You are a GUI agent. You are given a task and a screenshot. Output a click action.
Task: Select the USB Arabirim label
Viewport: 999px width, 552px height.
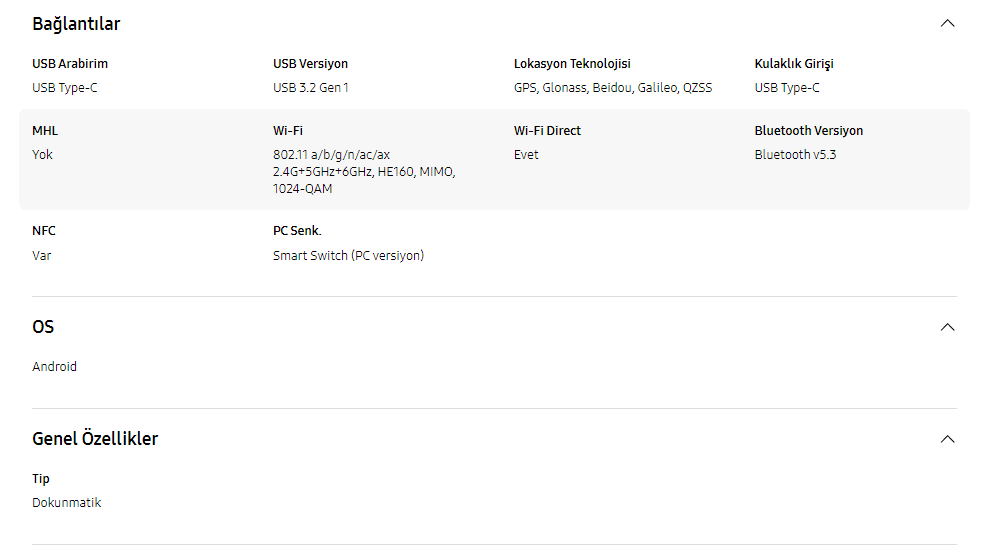pos(70,64)
